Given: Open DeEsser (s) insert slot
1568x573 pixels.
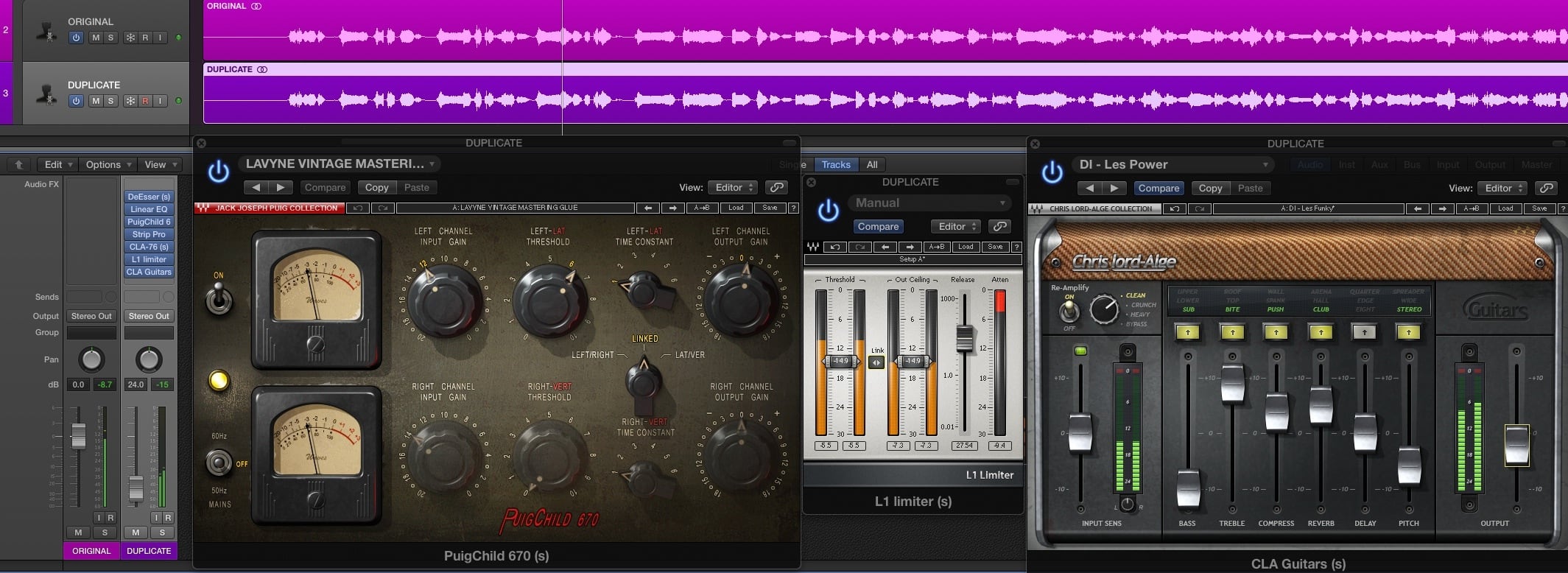Looking at the screenshot, I should (x=149, y=197).
